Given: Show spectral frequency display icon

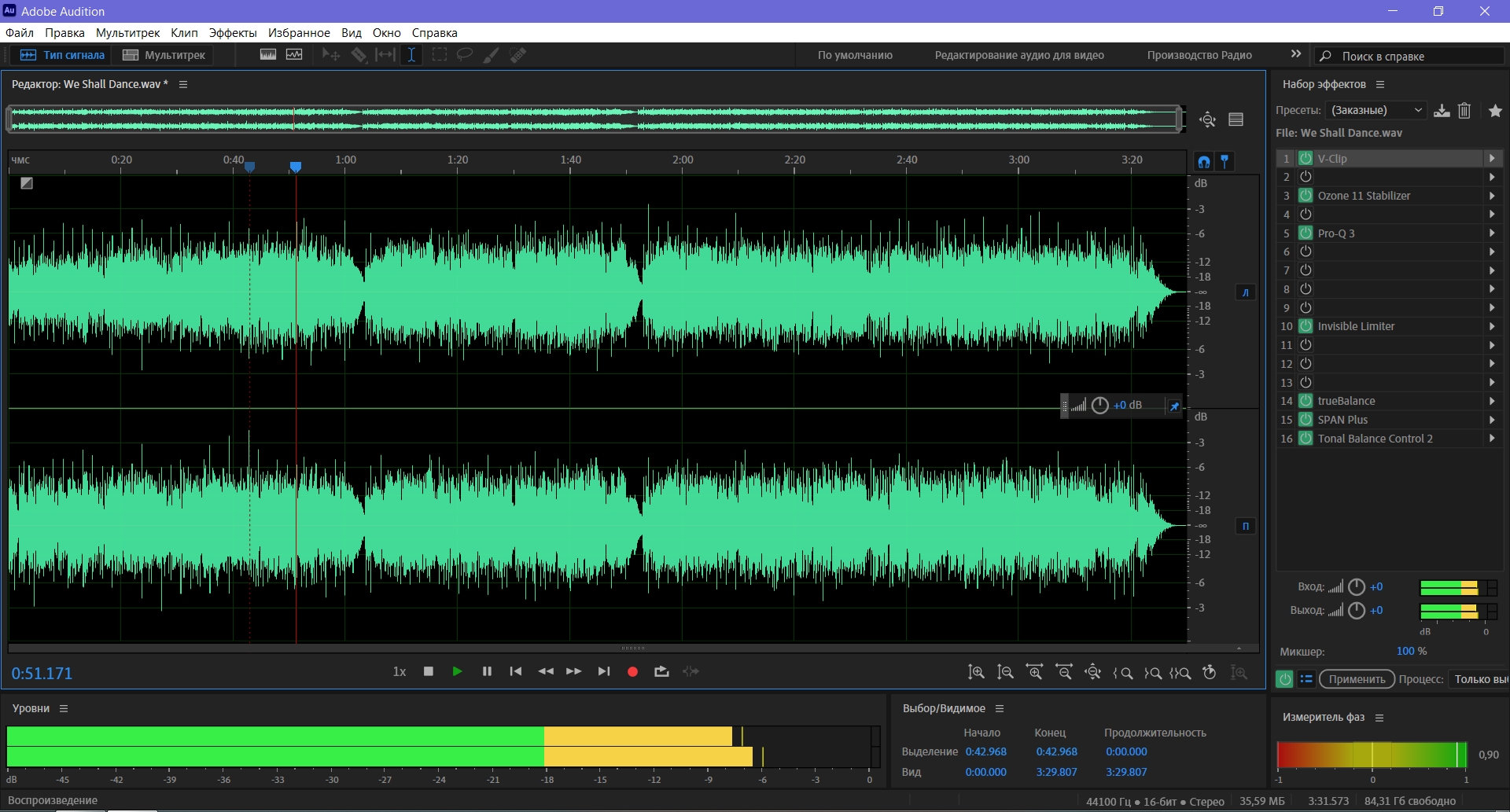Looking at the screenshot, I should [268, 55].
